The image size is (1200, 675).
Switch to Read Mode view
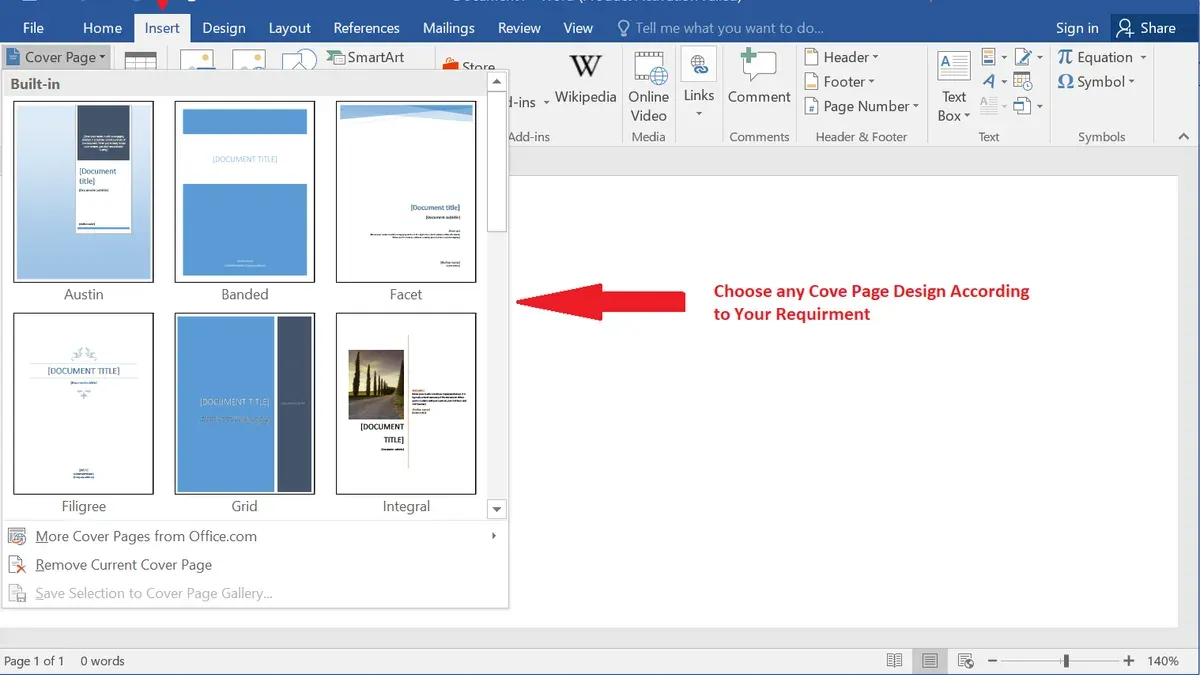click(x=894, y=661)
